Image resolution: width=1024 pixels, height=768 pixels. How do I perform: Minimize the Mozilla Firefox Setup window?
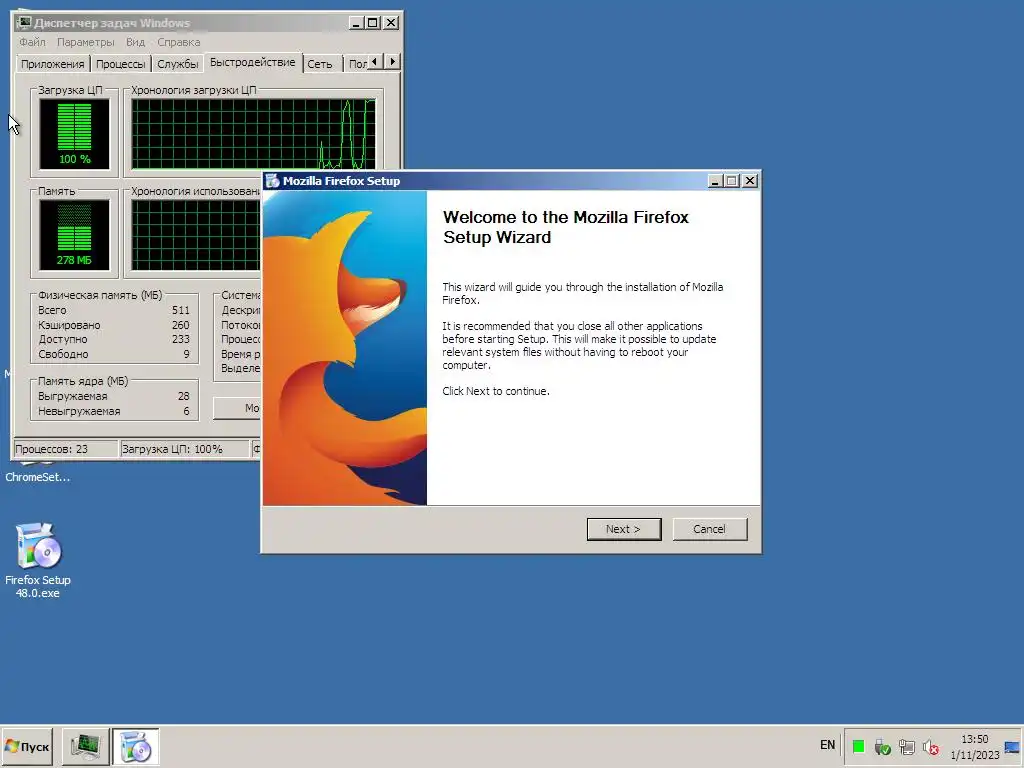coord(715,181)
